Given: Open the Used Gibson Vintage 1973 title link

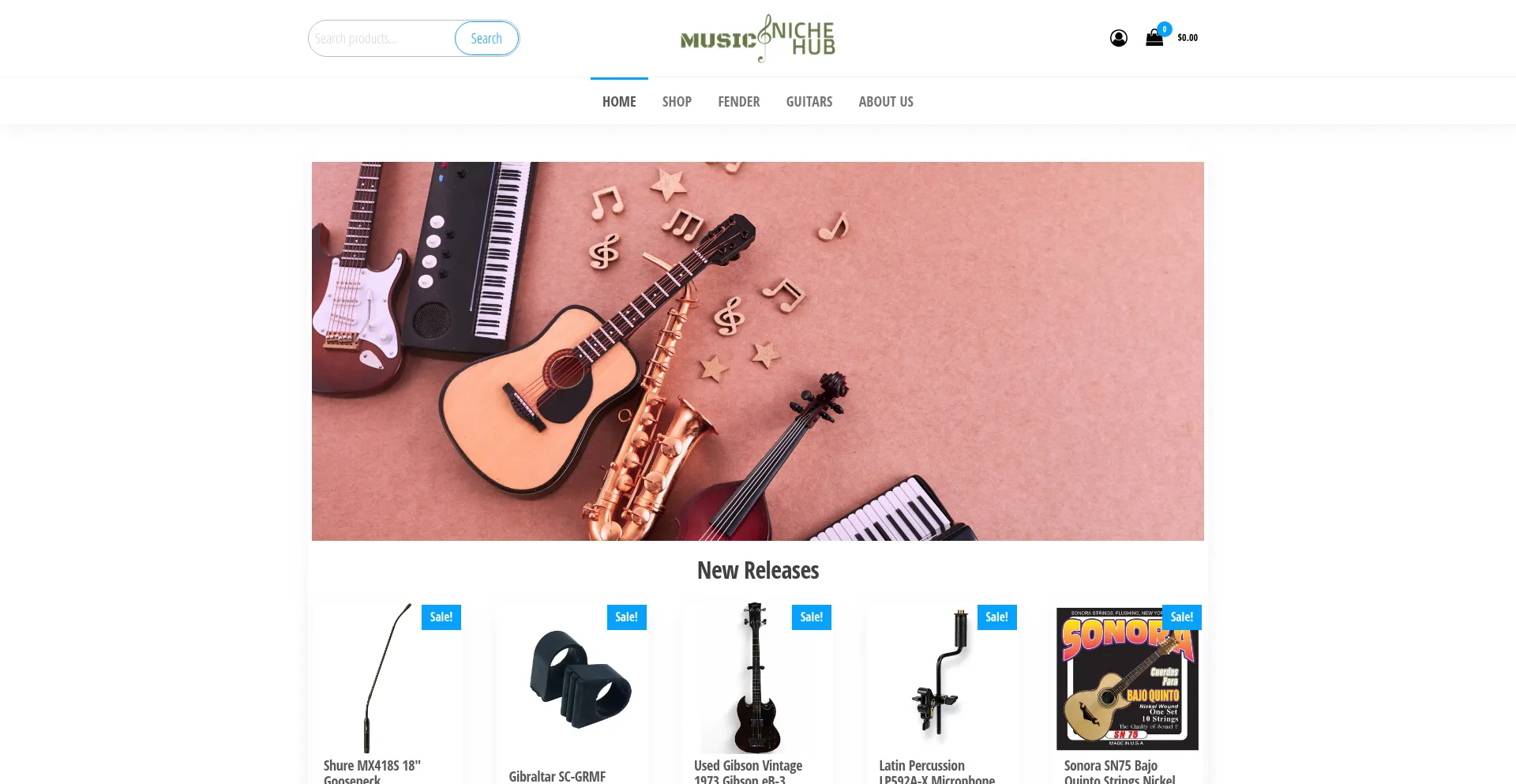Looking at the screenshot, I should pos(748,771).
